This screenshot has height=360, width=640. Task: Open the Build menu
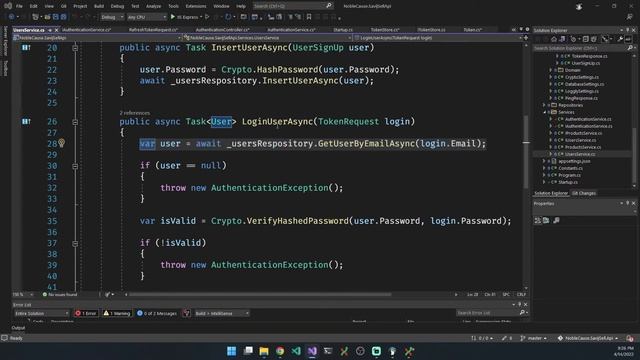(99, 6)
